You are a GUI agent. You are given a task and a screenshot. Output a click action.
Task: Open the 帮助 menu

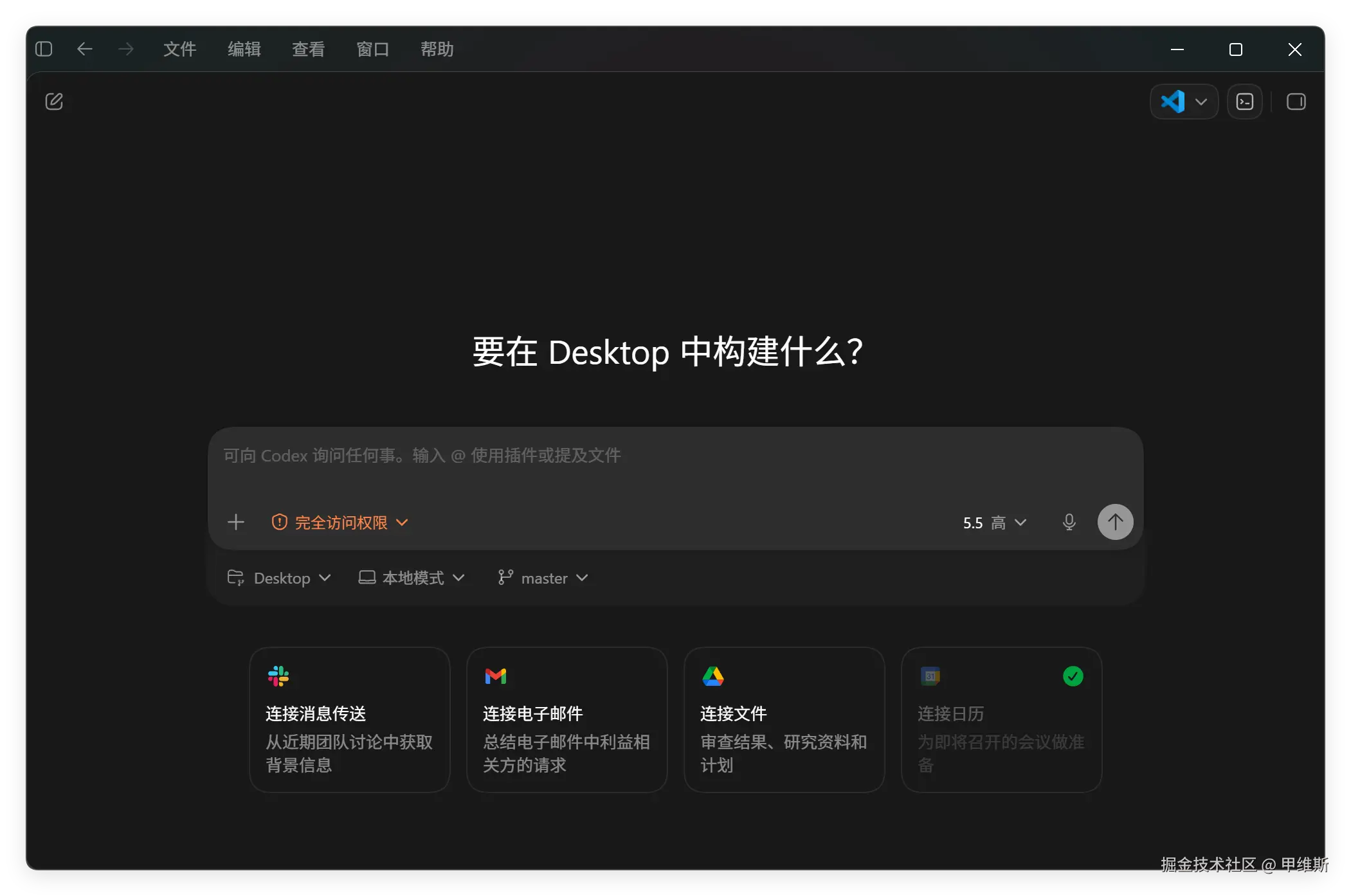[437, 49]
